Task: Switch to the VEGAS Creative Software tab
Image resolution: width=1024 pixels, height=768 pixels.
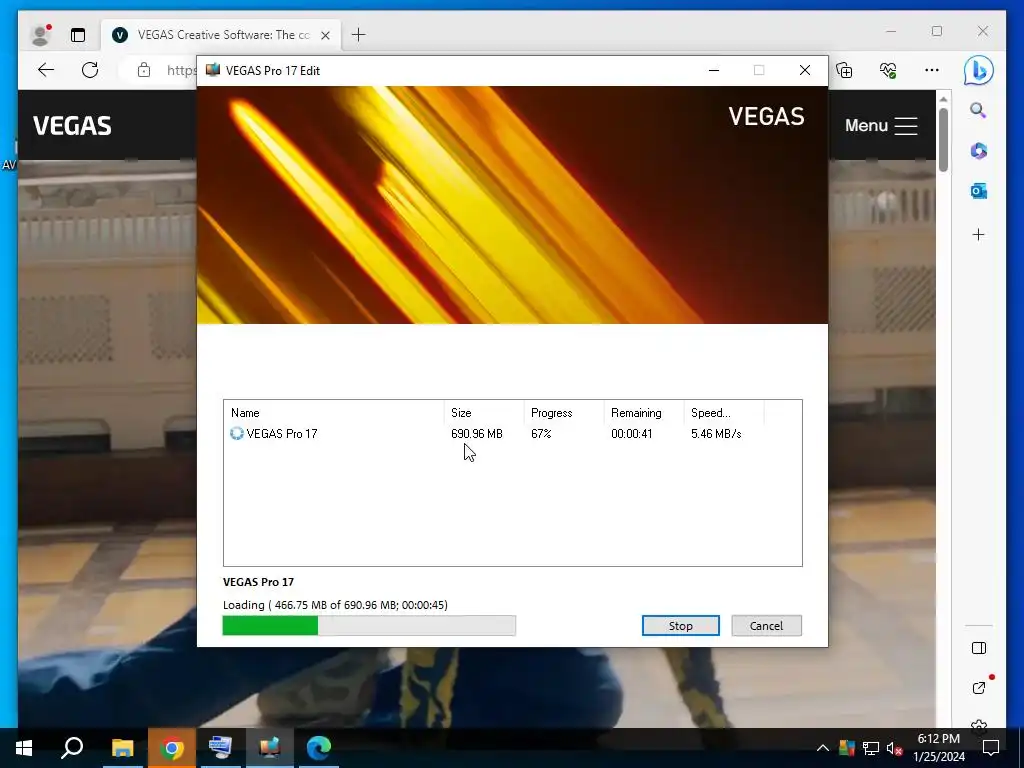Action: pyautogui.click(x=221, y=35)
